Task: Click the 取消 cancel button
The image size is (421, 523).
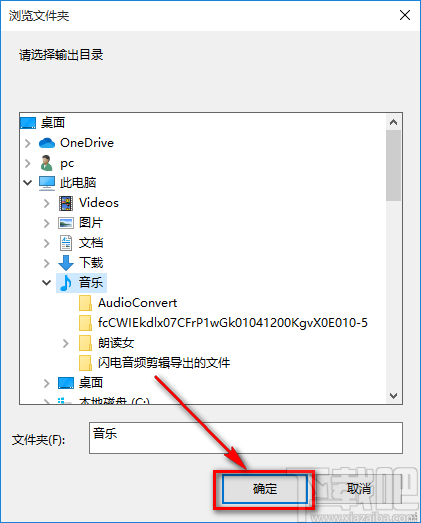Action: (x=359, y=489)
